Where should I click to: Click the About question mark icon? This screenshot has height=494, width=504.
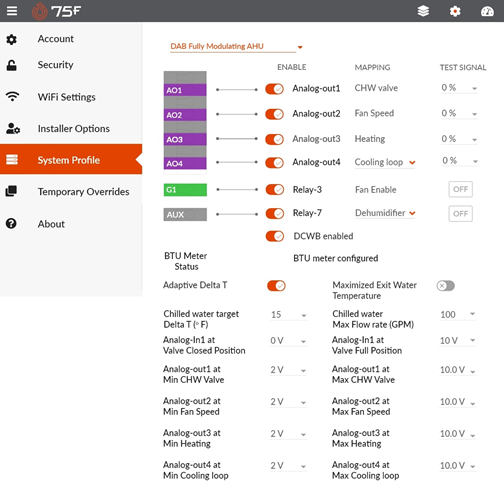[11, 223]
